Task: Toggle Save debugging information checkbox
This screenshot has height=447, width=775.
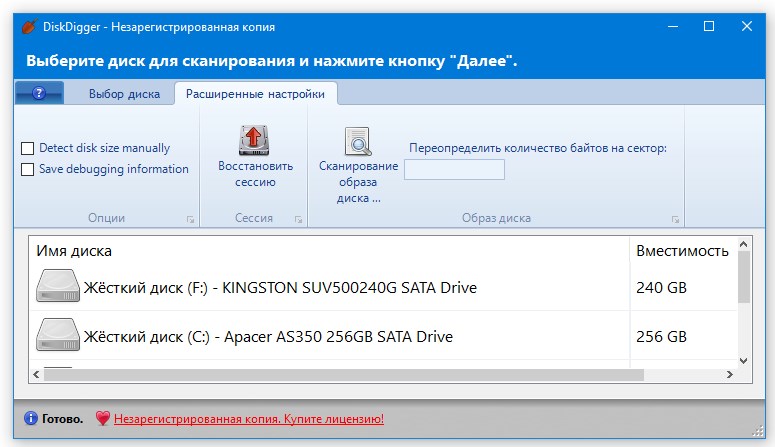Action: pyautogui.click(x=28, y=170)
